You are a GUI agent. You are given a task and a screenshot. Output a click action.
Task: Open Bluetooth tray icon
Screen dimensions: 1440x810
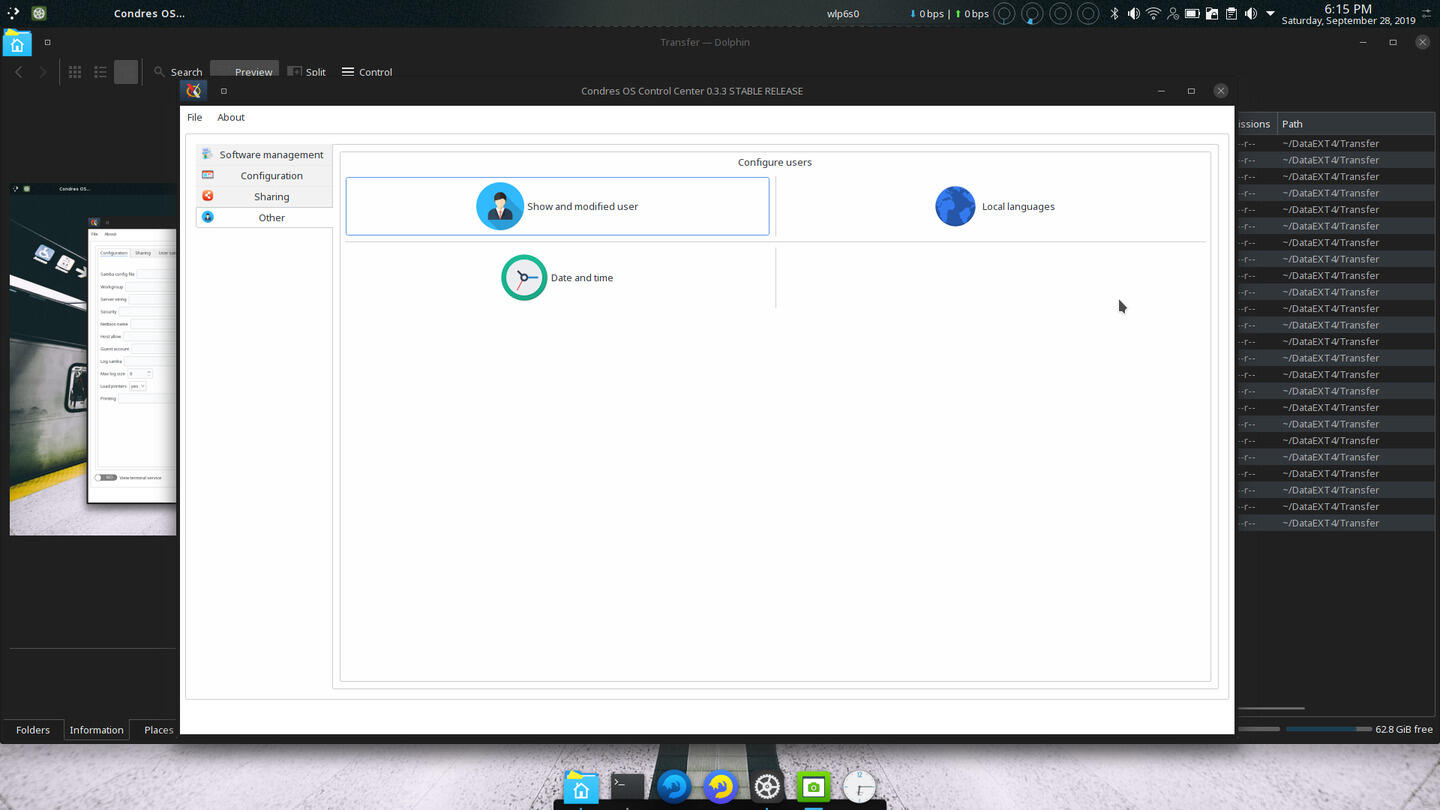coord(1114,14)
